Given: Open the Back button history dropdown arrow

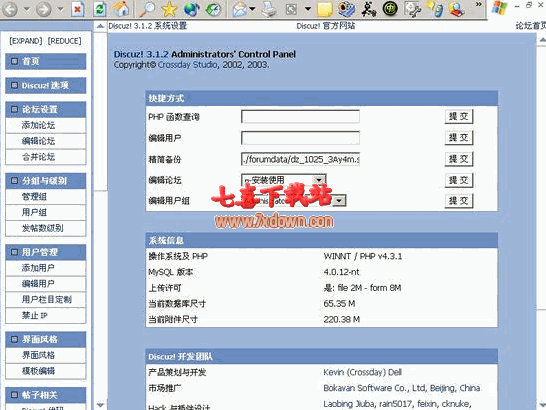Looking at the screenshot, I should coord(26,9).
